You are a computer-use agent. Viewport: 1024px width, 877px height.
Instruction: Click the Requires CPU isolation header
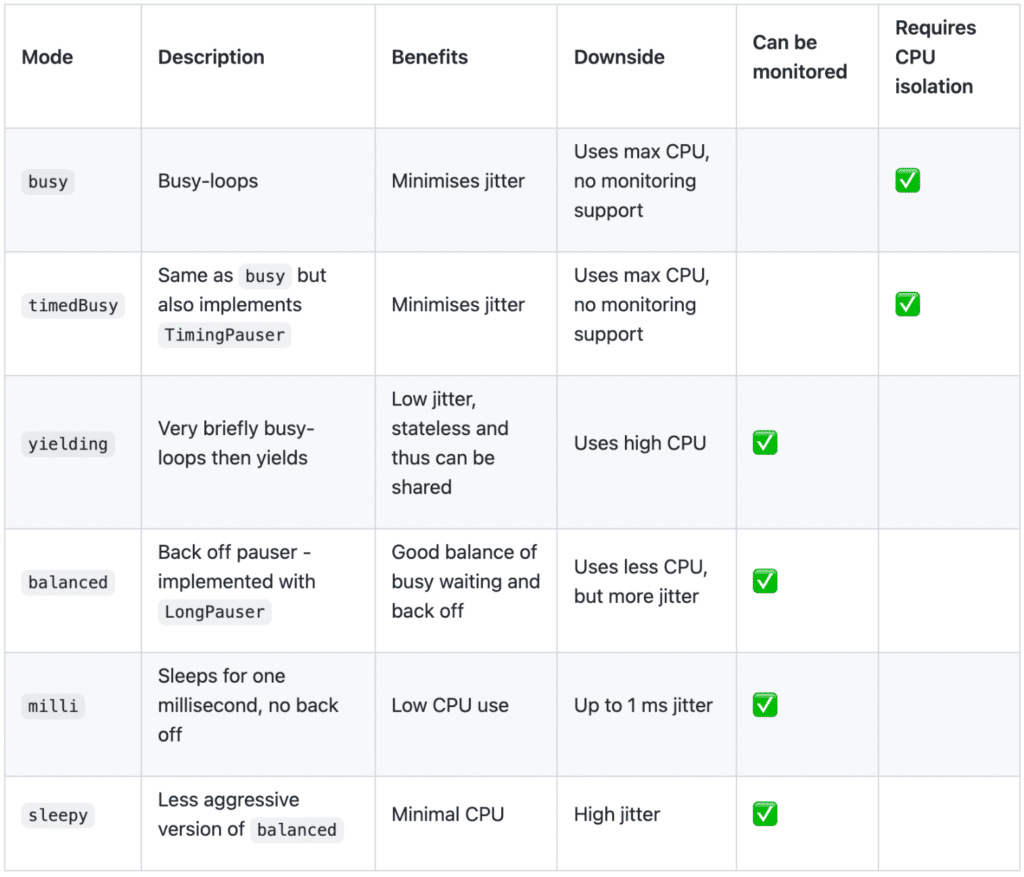tap(935, 57)
